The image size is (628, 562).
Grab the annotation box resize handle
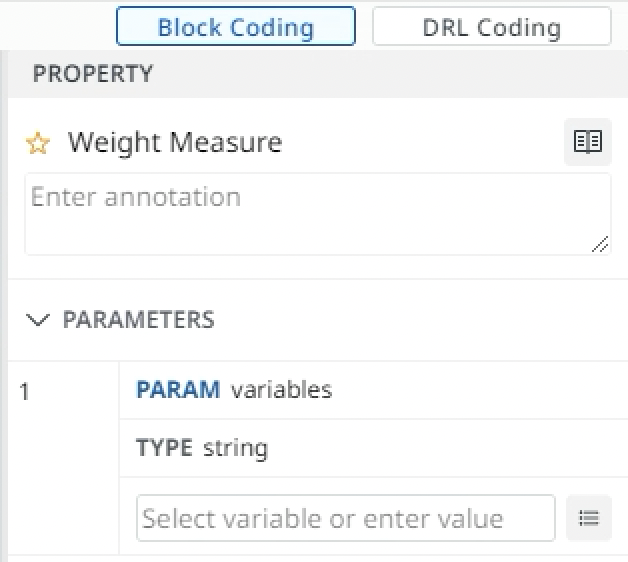(600, 244)
